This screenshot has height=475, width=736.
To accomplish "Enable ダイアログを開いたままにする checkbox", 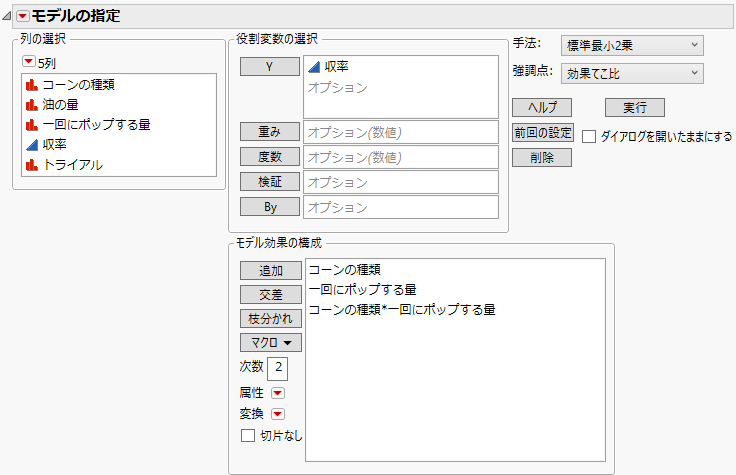I will tap(589, 137).
